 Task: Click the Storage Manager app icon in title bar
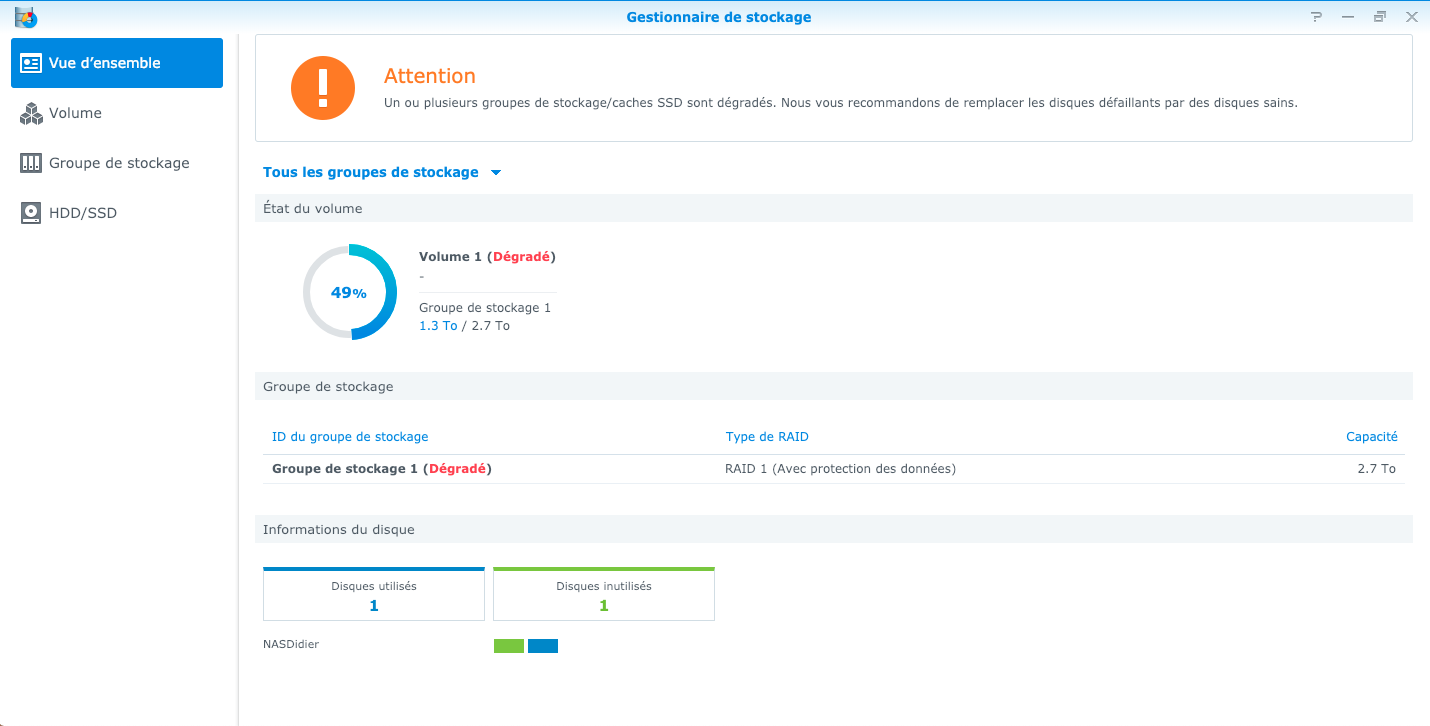coord(26,17)
